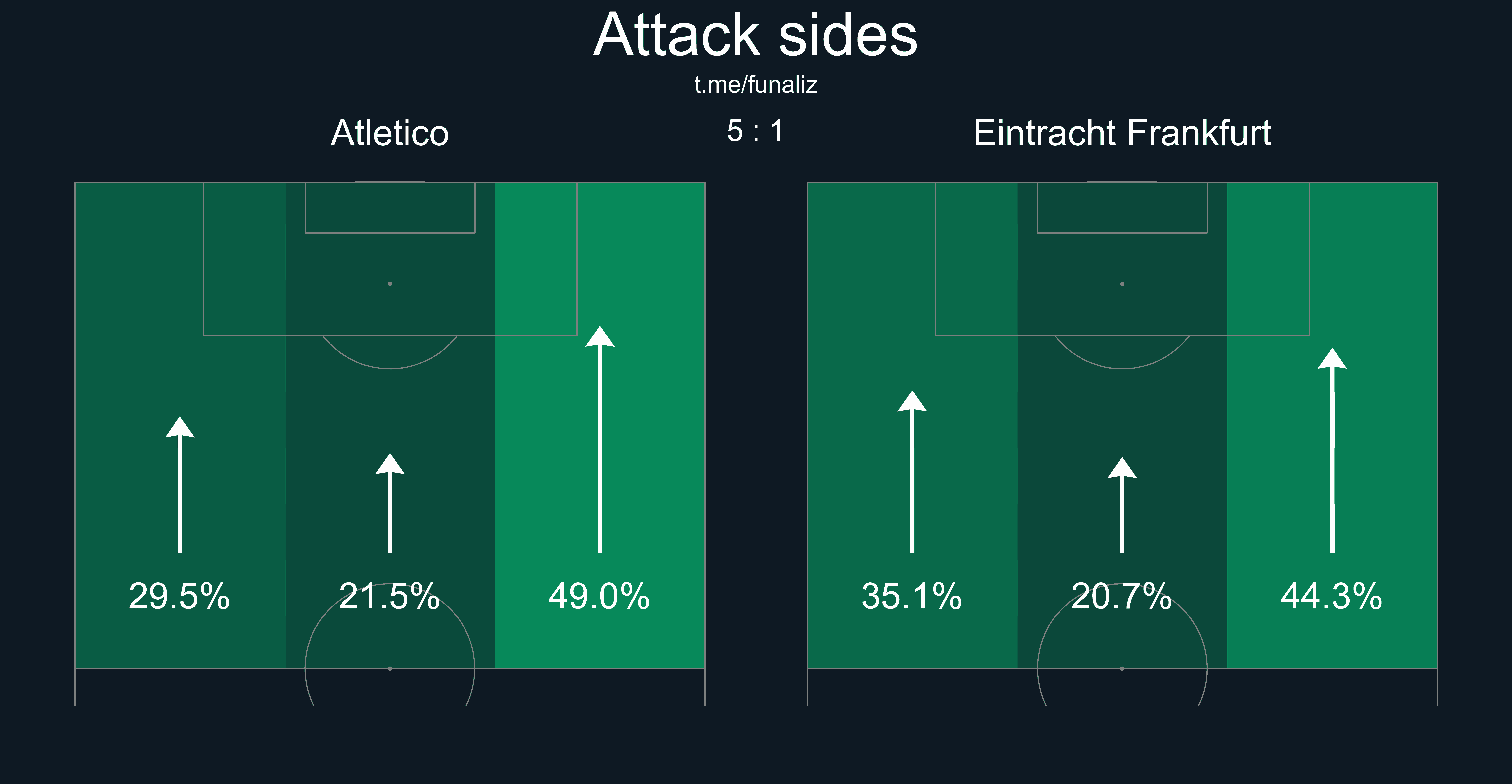Click the Atletico 49.0% right-side arrow
Image resolution: width=1512 pixels, height=784 pixels.
point(600,439)
